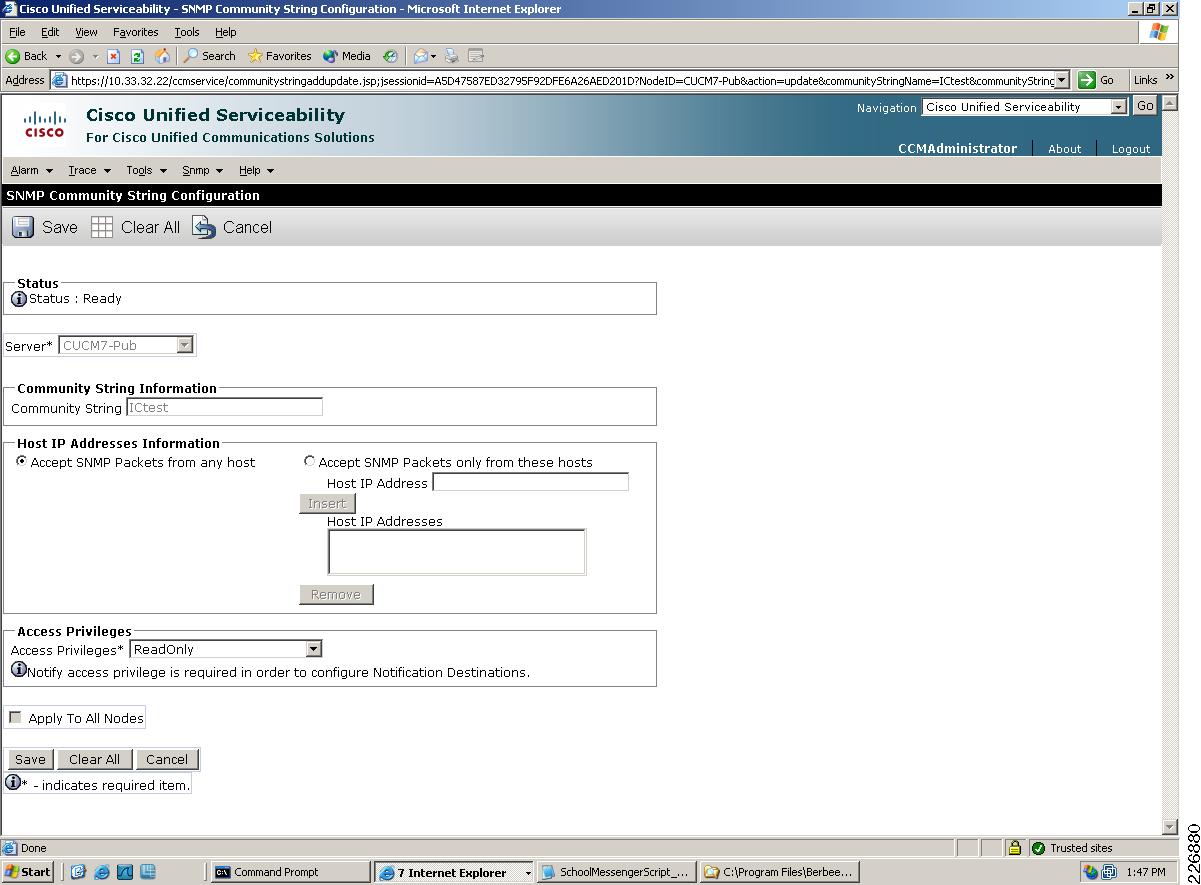Screen dimensions: 1201x885
Task: Click Internet Explorer quick launch icon
Action: click(x=101, y=872)
